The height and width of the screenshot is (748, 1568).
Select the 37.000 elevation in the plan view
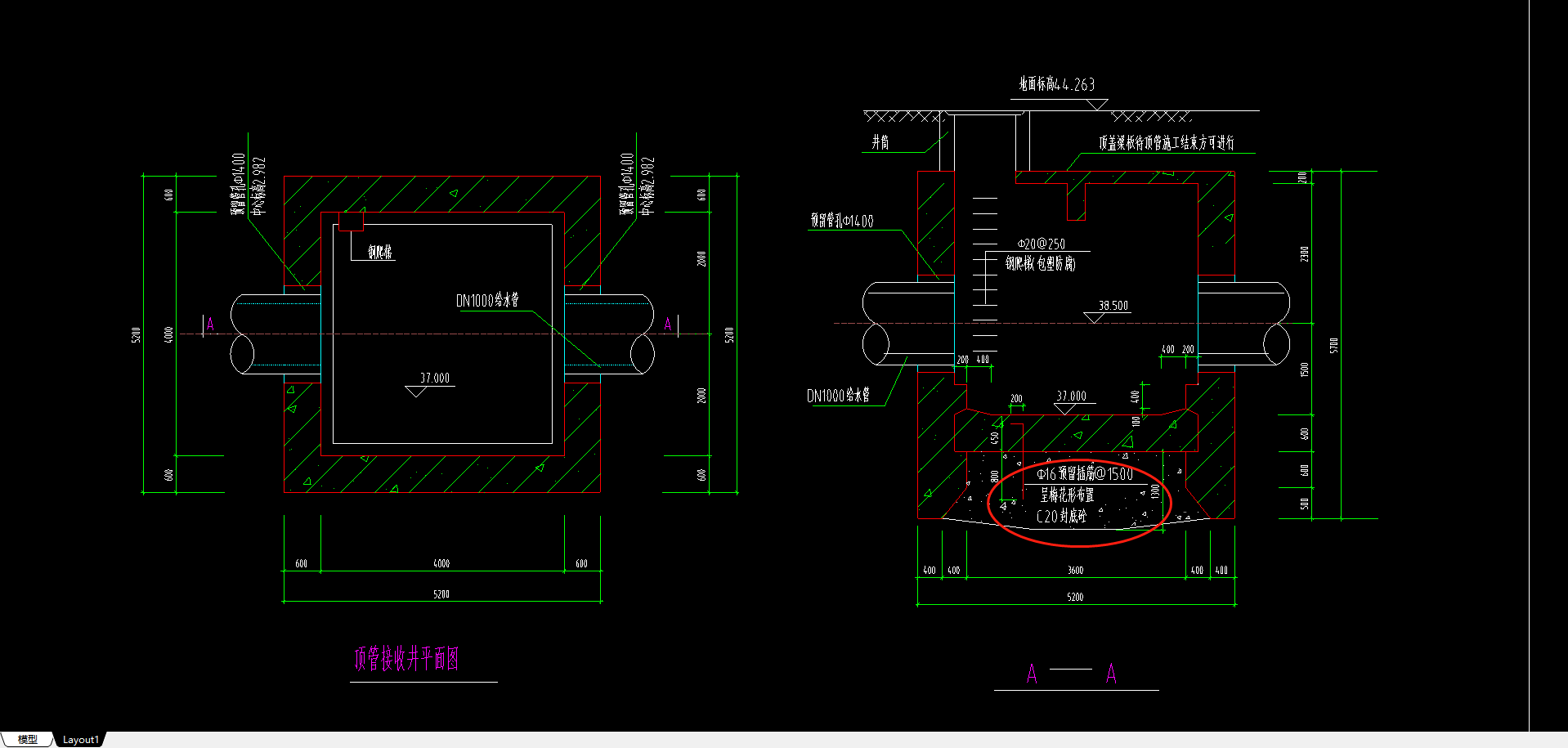pos(434,378)
